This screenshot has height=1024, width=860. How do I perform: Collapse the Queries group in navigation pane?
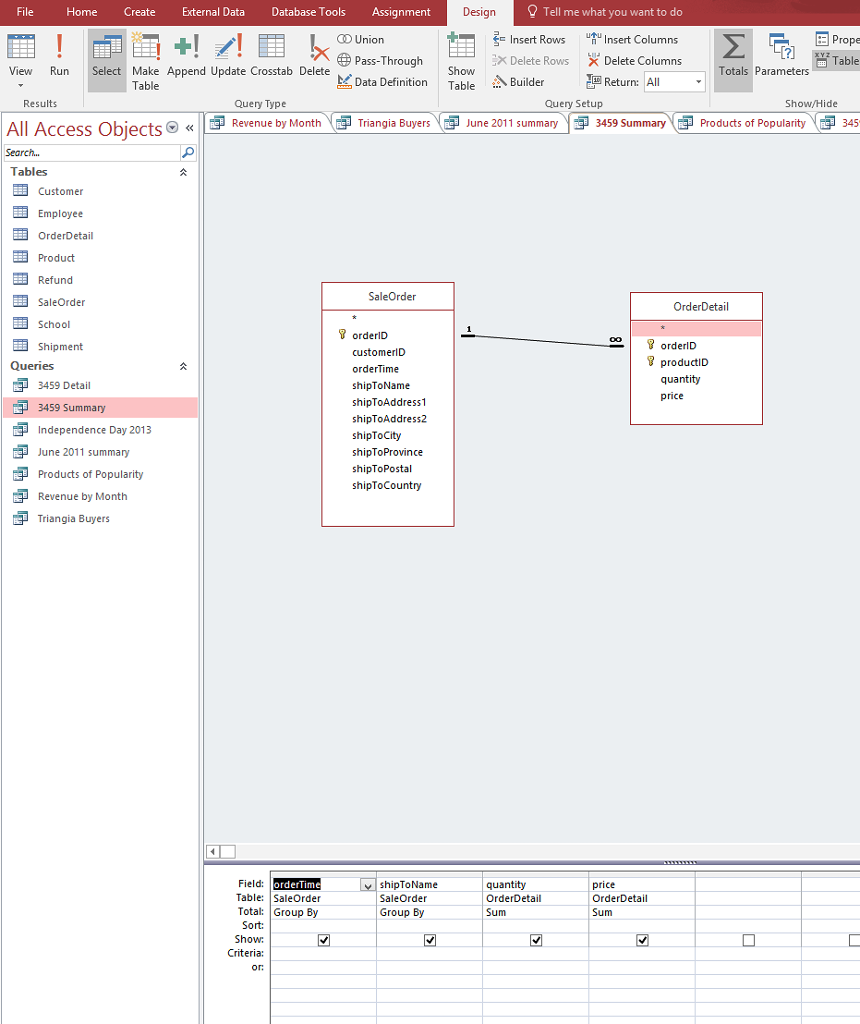pyautogui.click(x=183, y=366)
